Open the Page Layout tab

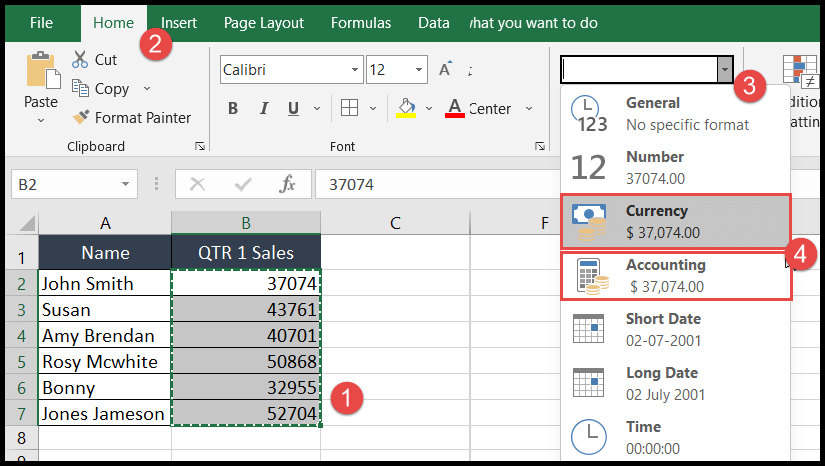point(264,23)
